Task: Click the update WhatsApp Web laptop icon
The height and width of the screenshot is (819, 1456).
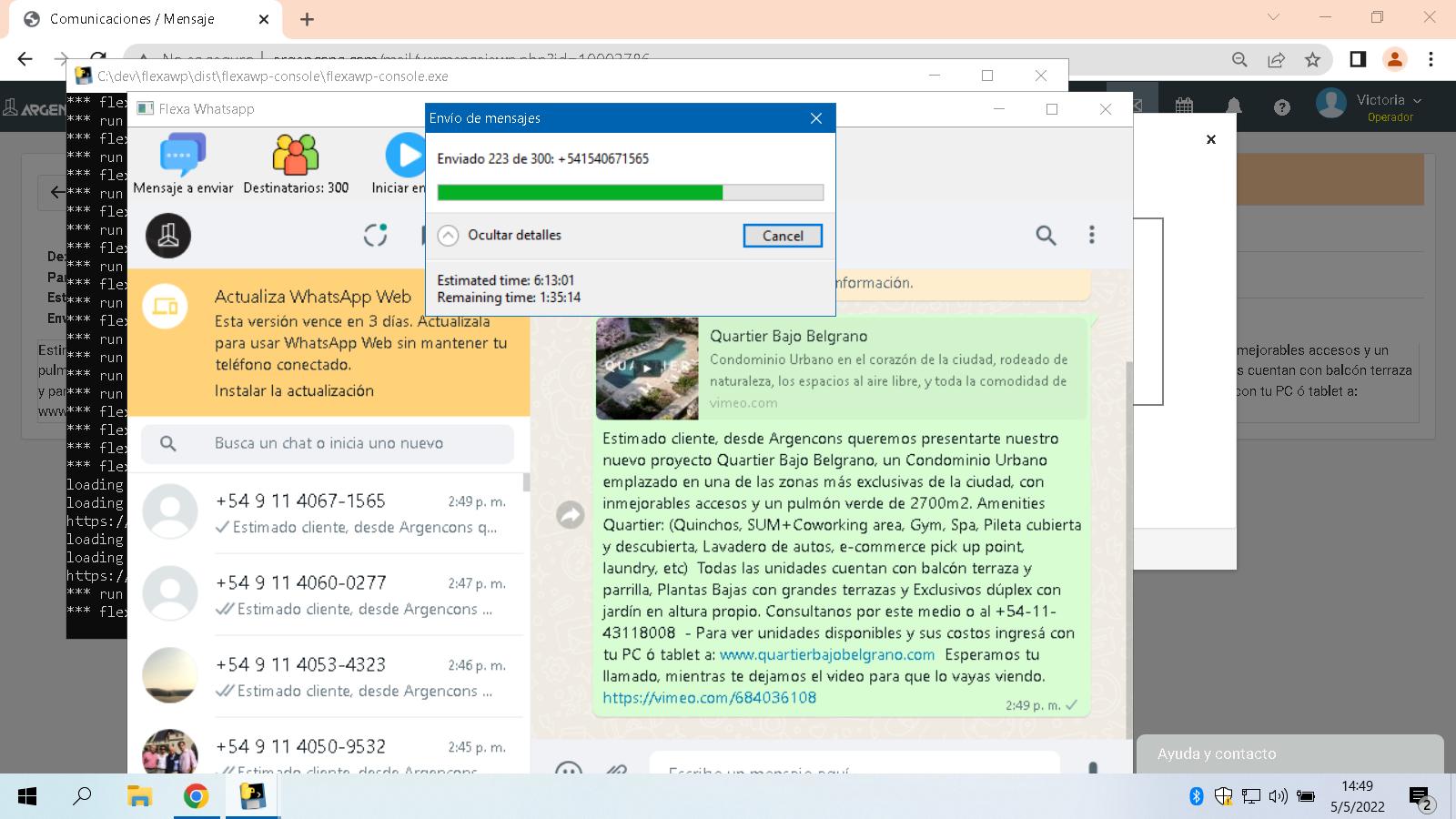Action: [166, 306]
